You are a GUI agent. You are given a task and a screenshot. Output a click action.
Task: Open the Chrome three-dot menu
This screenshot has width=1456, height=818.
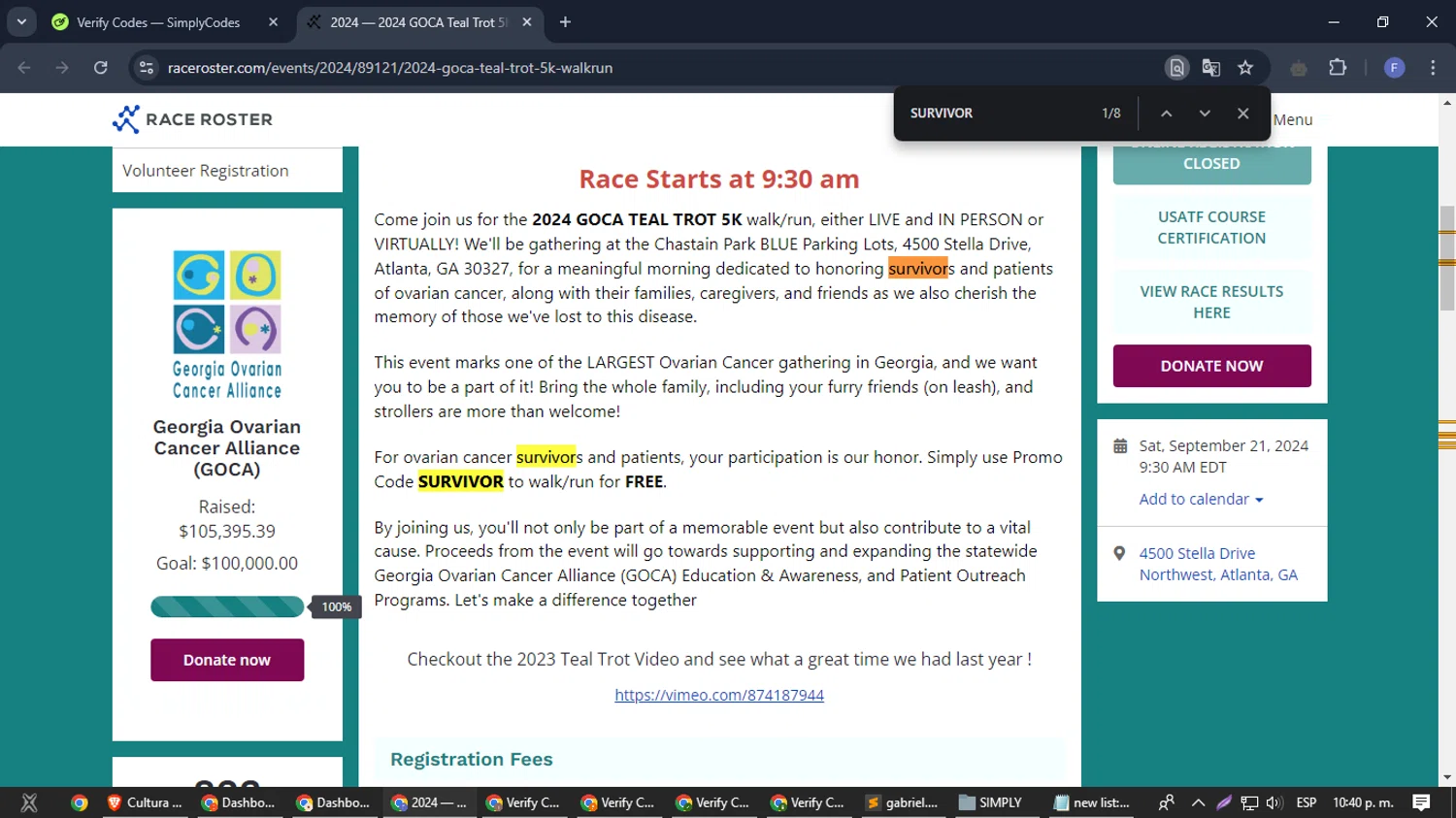pos(1433,68)
